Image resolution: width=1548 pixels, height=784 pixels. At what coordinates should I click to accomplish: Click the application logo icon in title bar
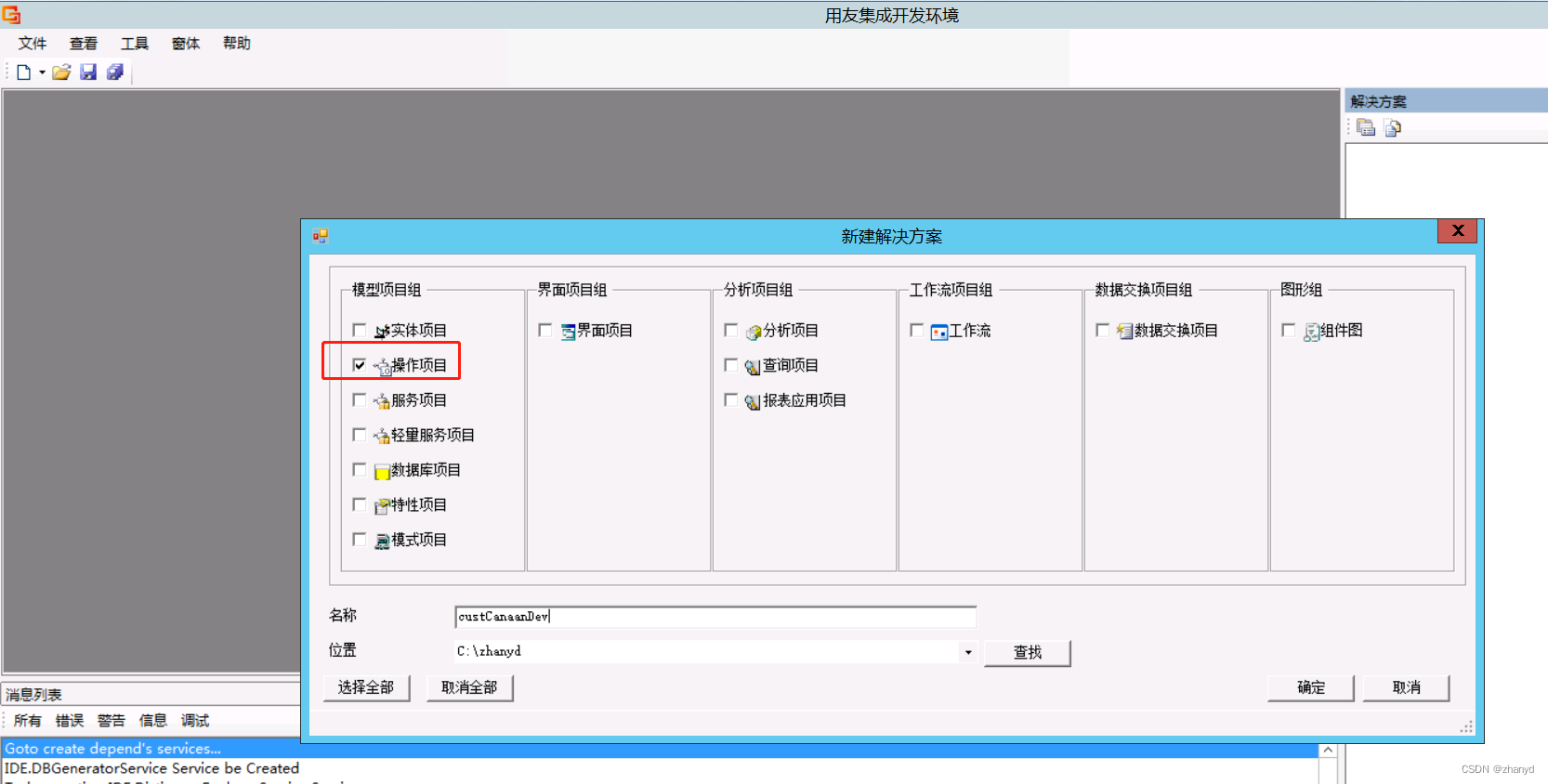coord(11,15)
